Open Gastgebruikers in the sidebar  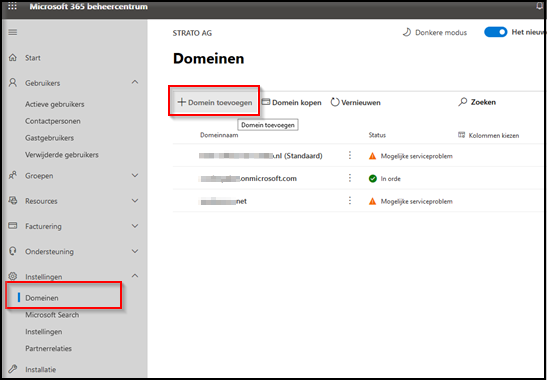tap(49, 138)
